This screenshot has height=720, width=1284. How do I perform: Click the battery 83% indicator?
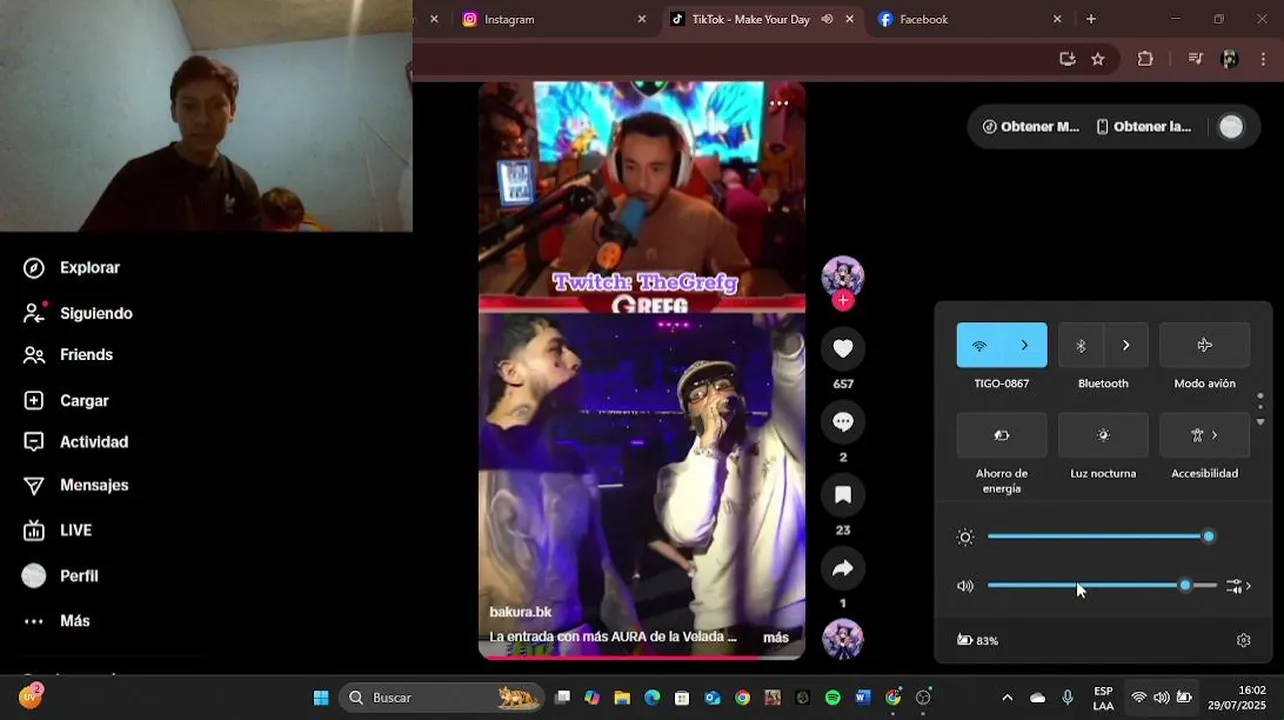[978, 640]
